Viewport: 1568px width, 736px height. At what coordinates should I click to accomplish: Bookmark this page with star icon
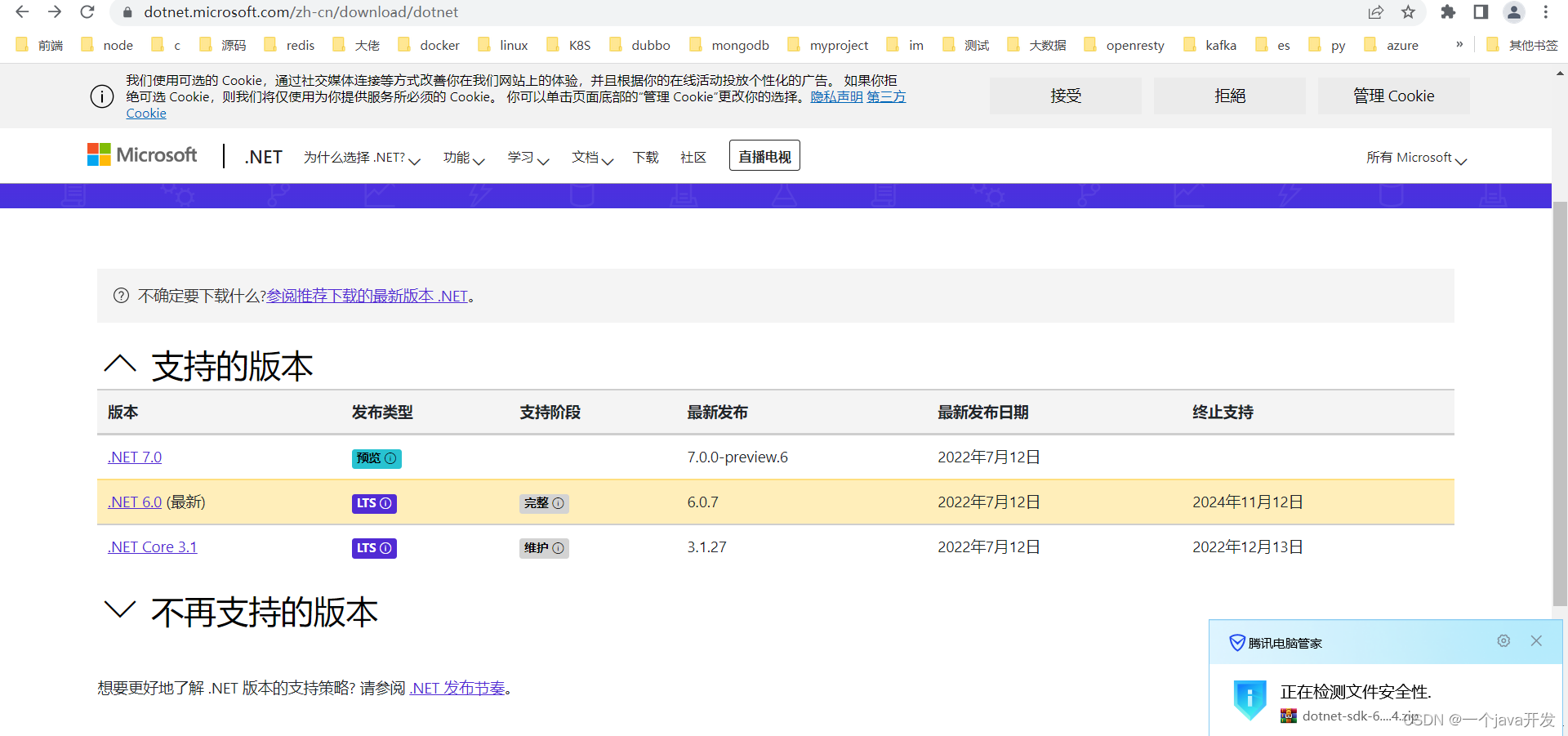pyautogui.click(x=1408, y=12)
